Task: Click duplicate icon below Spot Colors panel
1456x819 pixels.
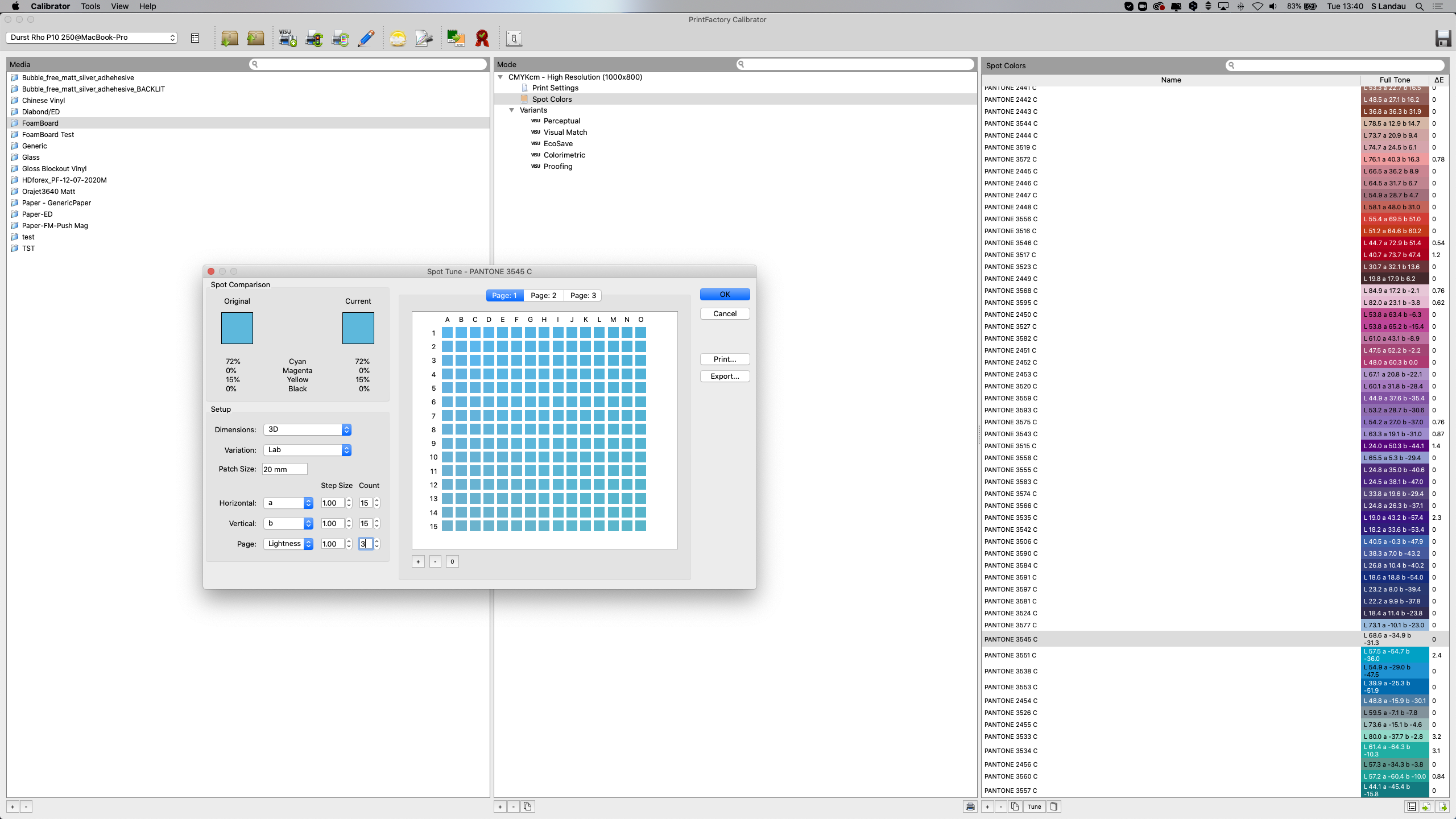Action: pyautogui.click(x=1015, y=806)
